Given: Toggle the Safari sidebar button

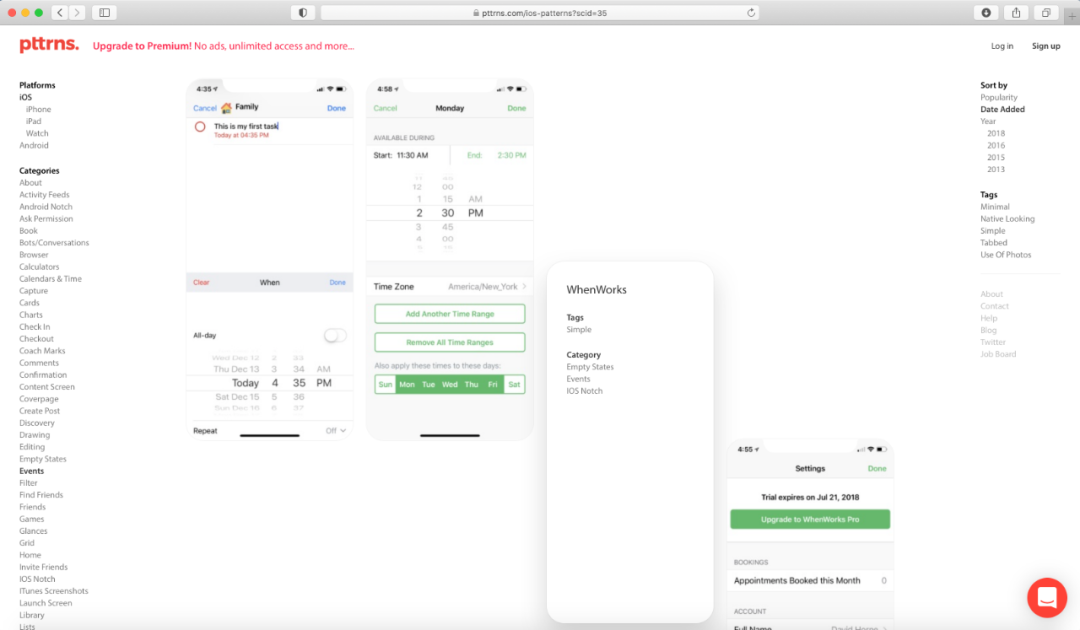Looking at the screenshot, I should (105, 12).
